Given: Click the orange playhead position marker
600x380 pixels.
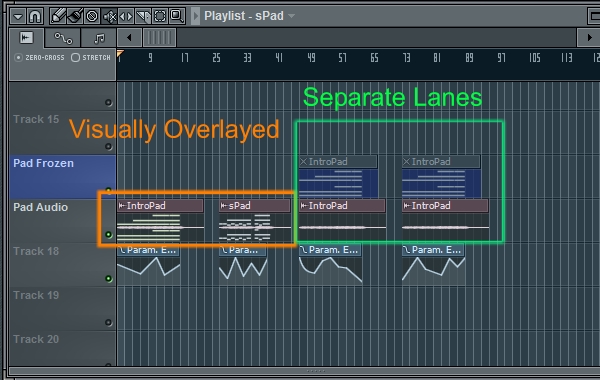Looking at the screenshot, I should tap(120, 53).
